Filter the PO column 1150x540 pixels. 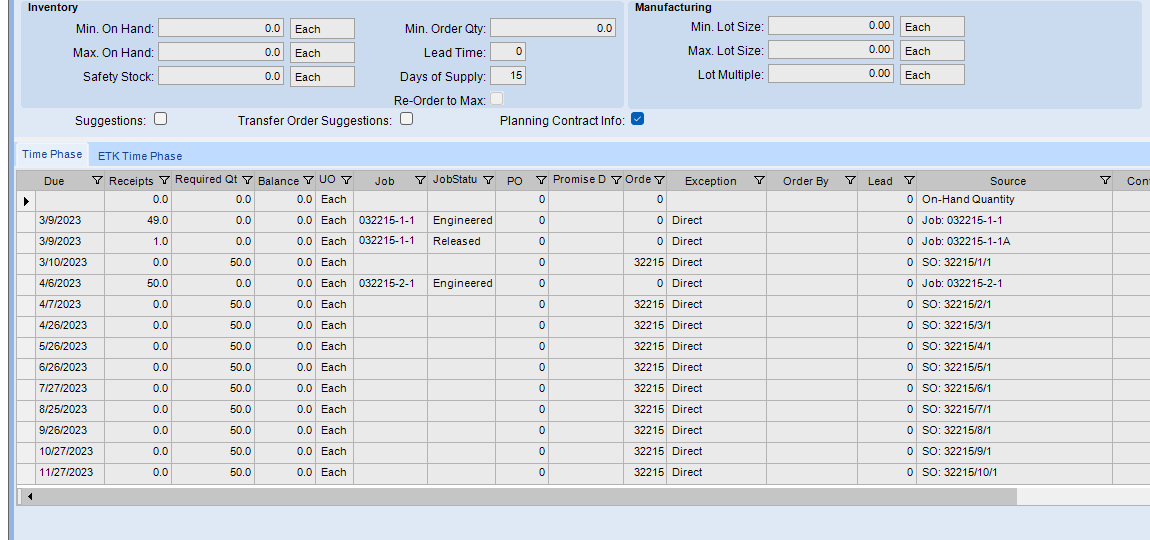pyautogui.click(x=541, y=180)
